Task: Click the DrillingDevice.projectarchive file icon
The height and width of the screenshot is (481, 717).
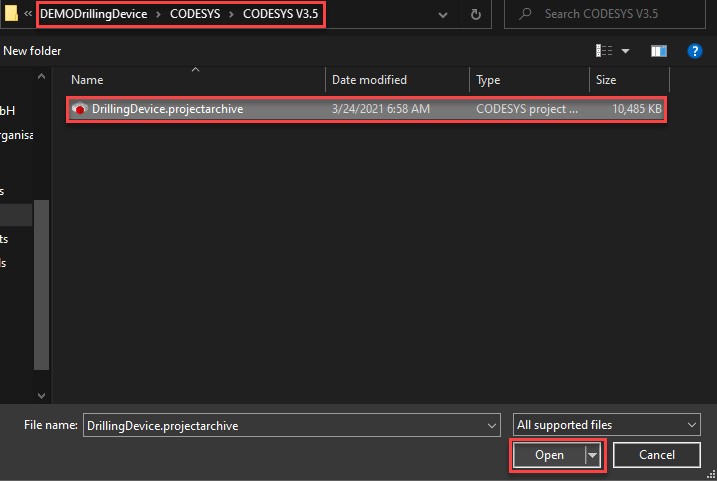Action: 80,109
